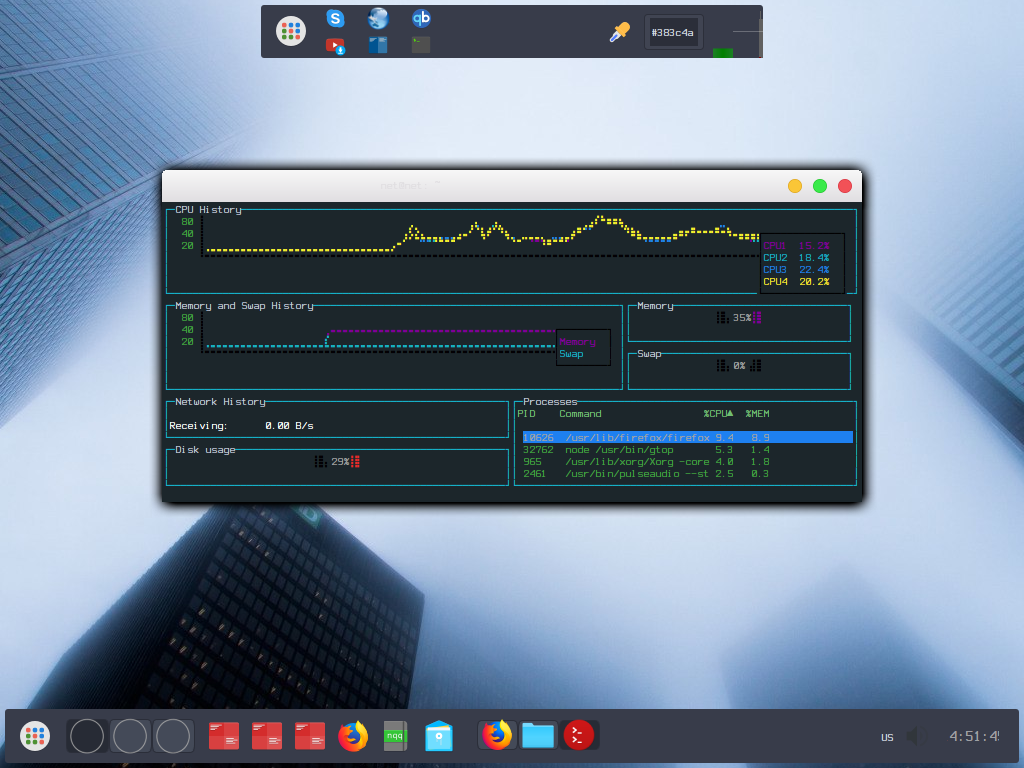Click the purple Memory legend label
1024x768 pixels.
tap(577, 342)
